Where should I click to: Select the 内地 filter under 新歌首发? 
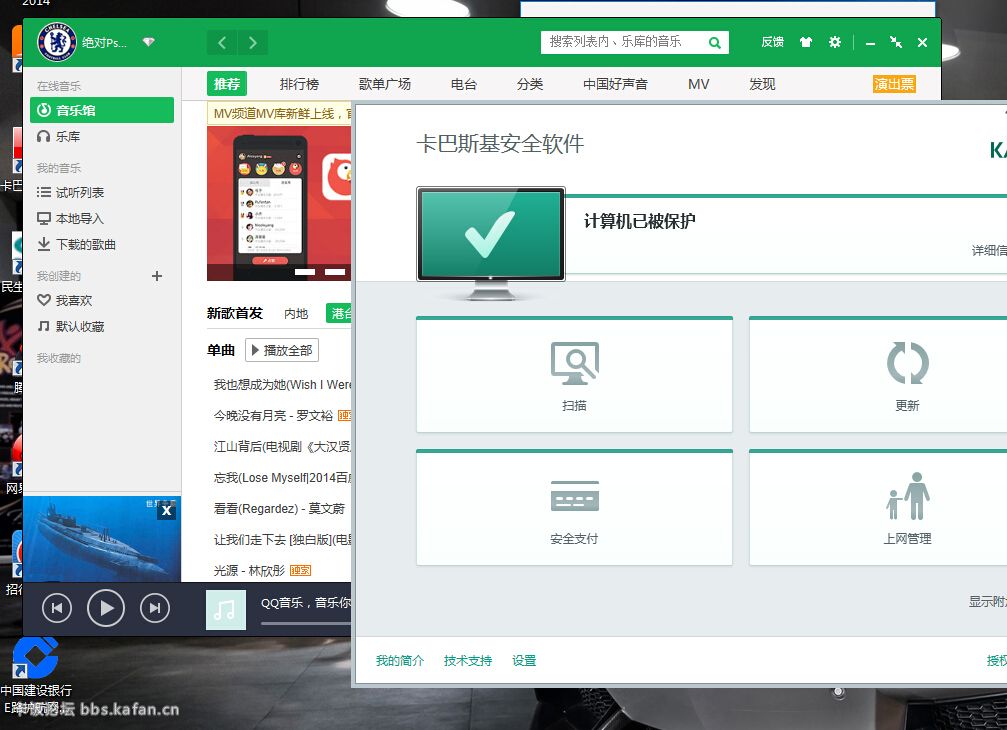(x=296, y=313)
